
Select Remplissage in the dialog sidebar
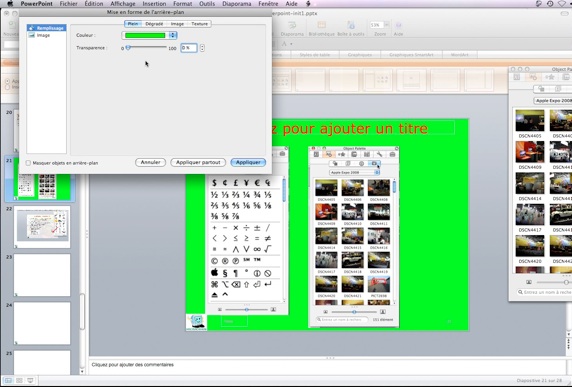46,28
